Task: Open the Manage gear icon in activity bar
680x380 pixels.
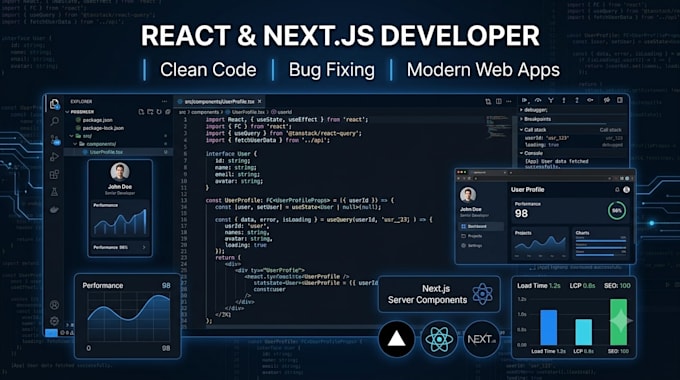Action: (54, 321)
